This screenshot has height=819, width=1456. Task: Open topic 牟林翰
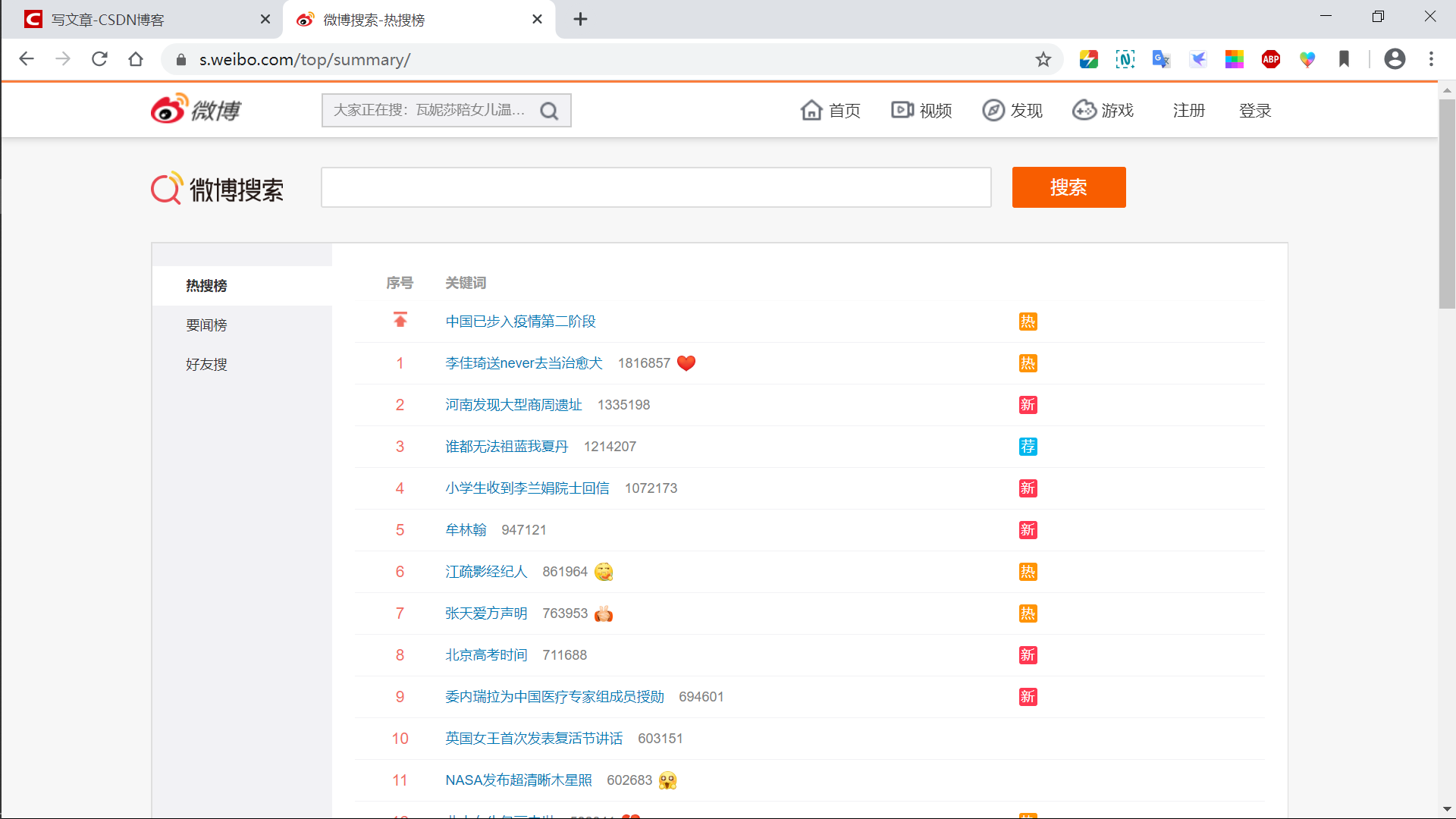[466, 530]
